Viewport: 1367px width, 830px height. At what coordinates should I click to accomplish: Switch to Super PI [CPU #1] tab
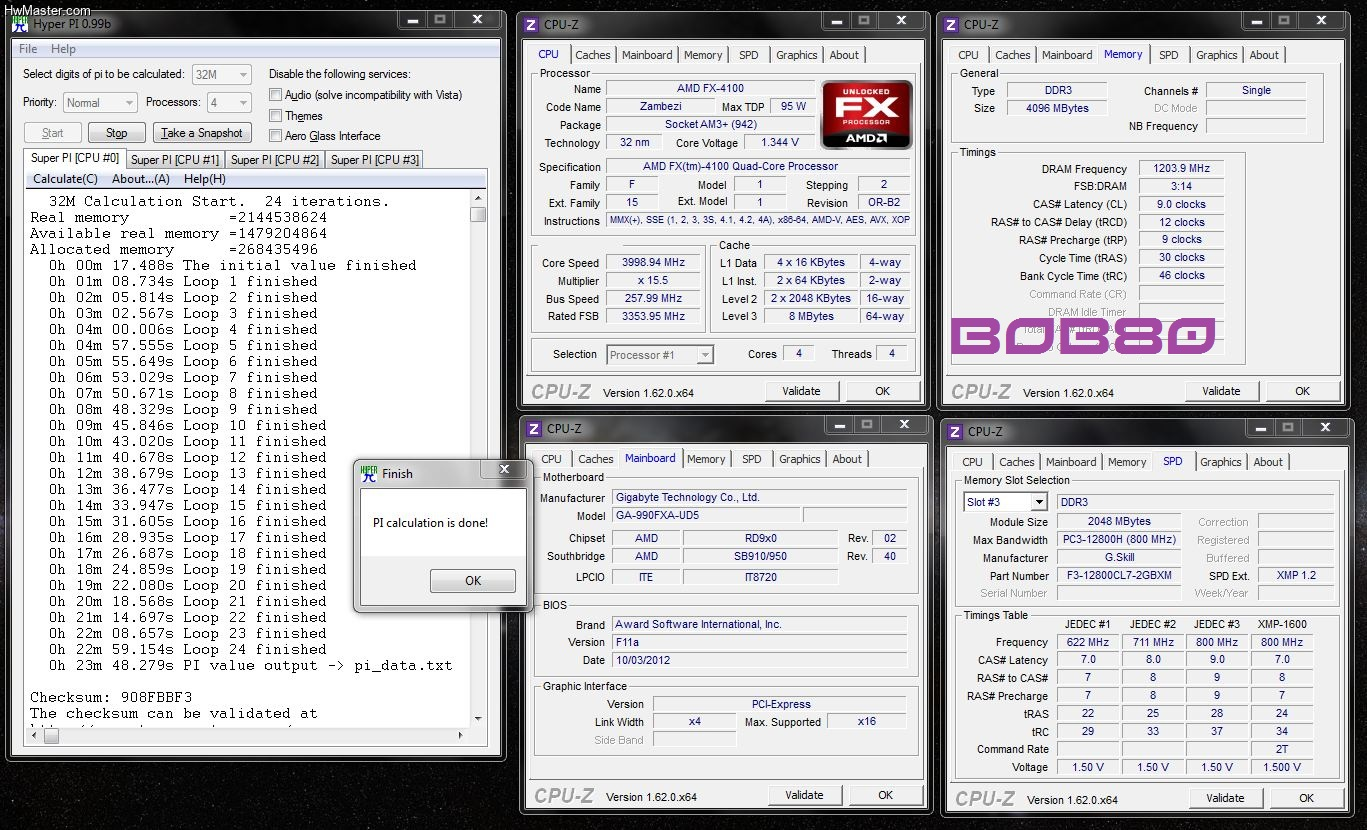point(175,159)
